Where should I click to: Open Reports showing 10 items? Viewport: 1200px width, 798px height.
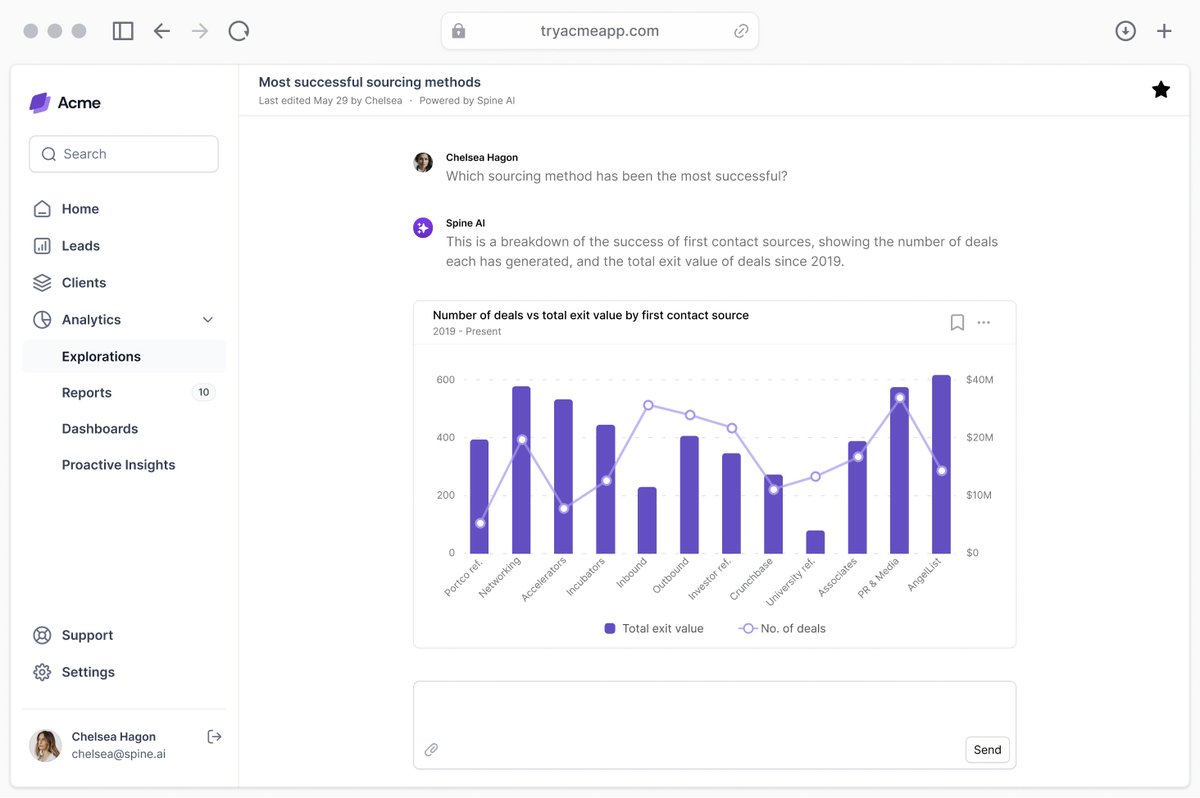point(86,392)
